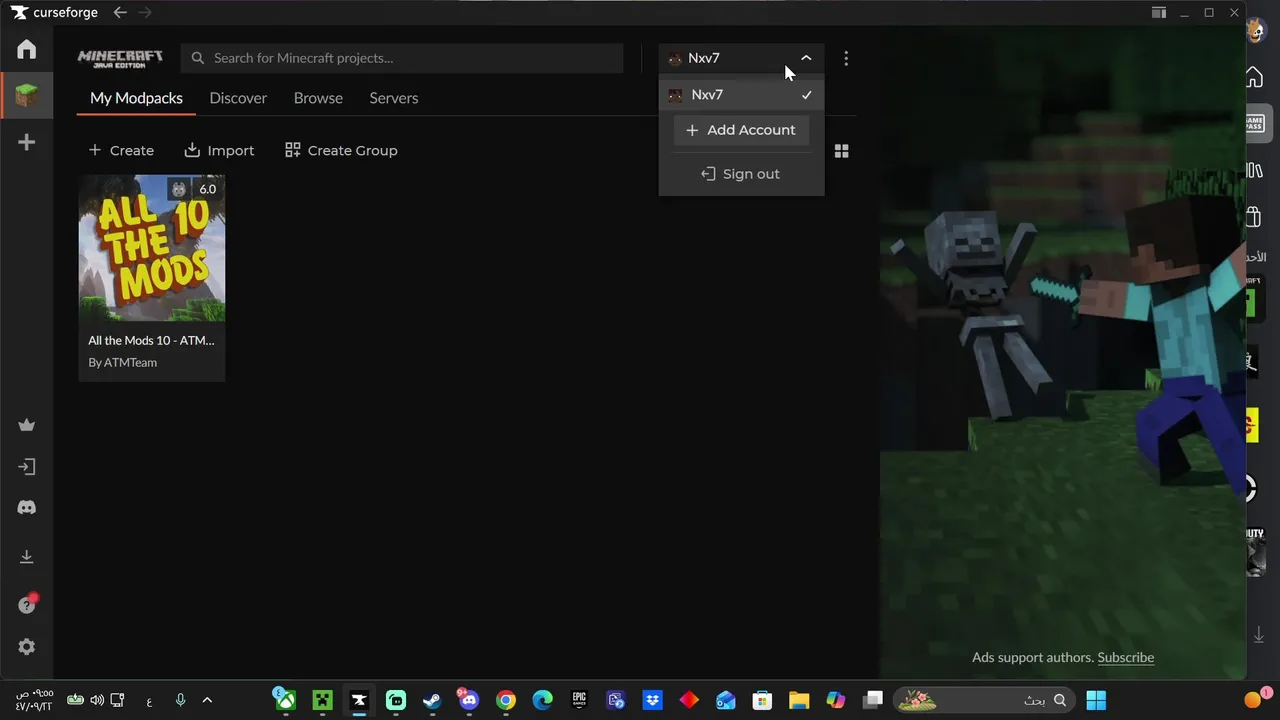This screenshot has height=720, width=1280.
Task: Open the volume speaker icon in tray
Action: pyautogui.click(x=97, y=700)
